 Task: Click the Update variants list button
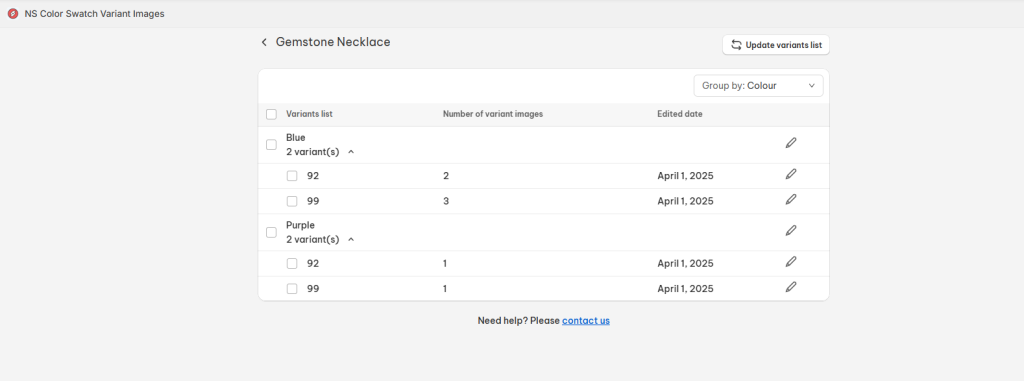(x=776, y=45)
